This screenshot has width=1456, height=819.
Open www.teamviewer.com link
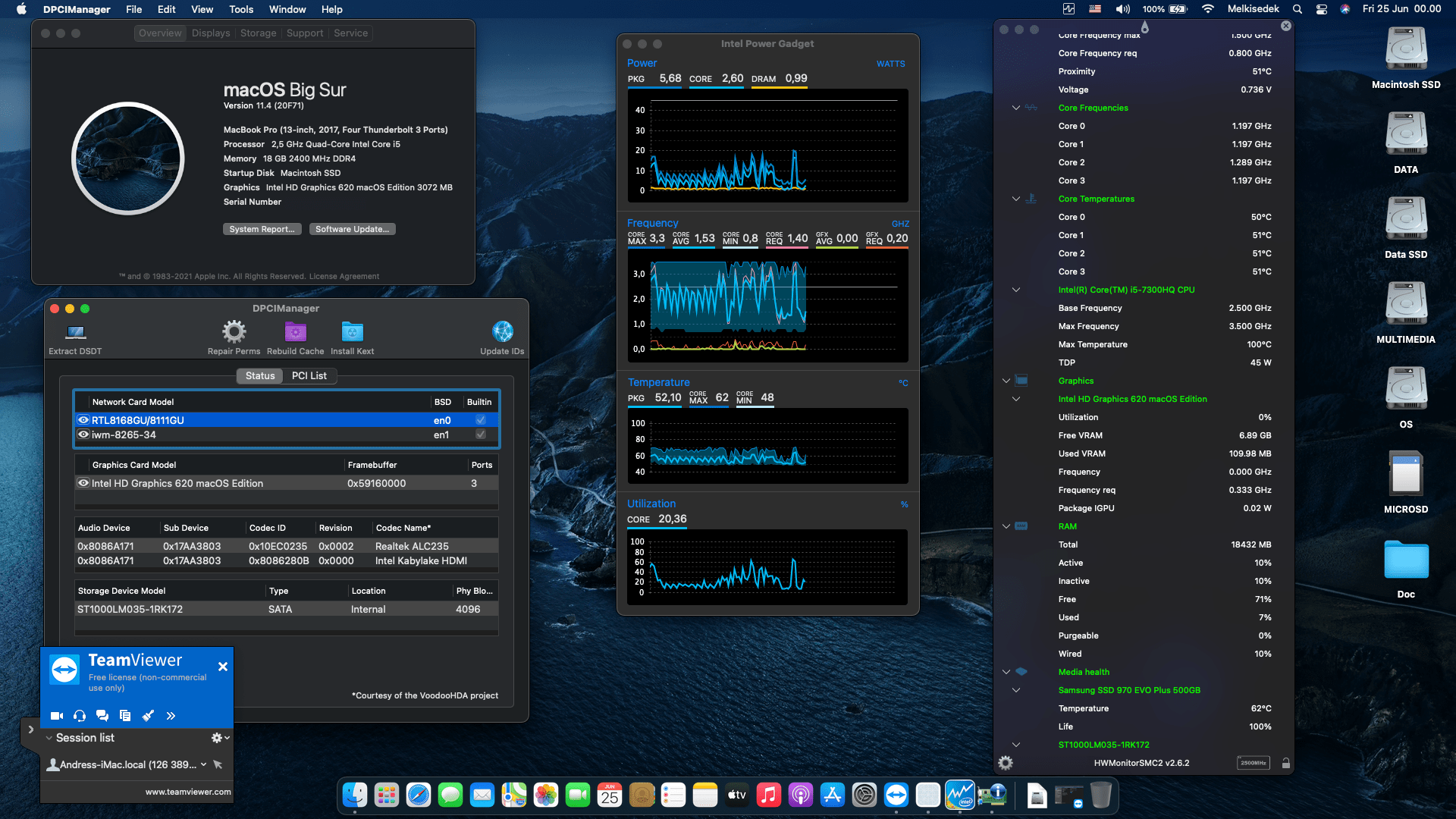tap(188, 792)
